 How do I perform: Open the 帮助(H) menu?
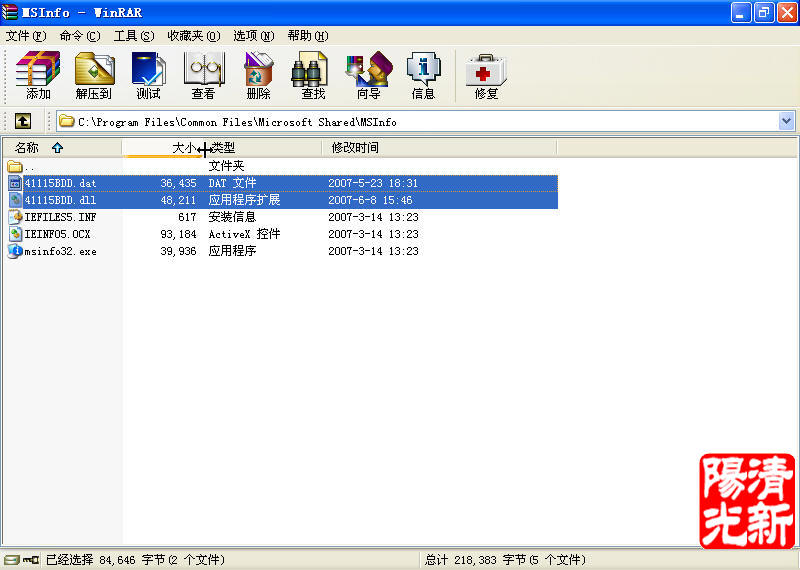pos(308,36)
